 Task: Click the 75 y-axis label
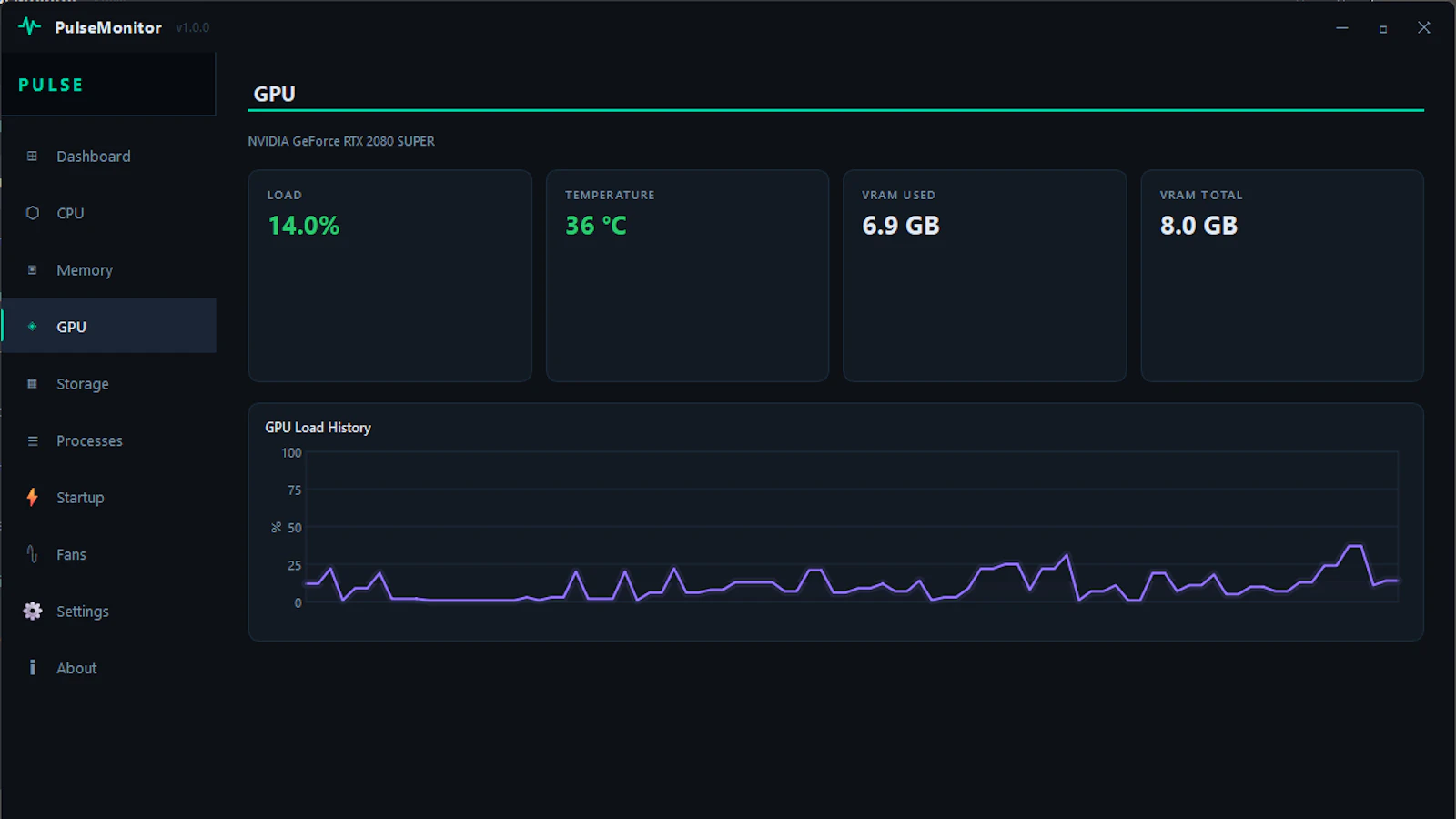pos(294,490)
